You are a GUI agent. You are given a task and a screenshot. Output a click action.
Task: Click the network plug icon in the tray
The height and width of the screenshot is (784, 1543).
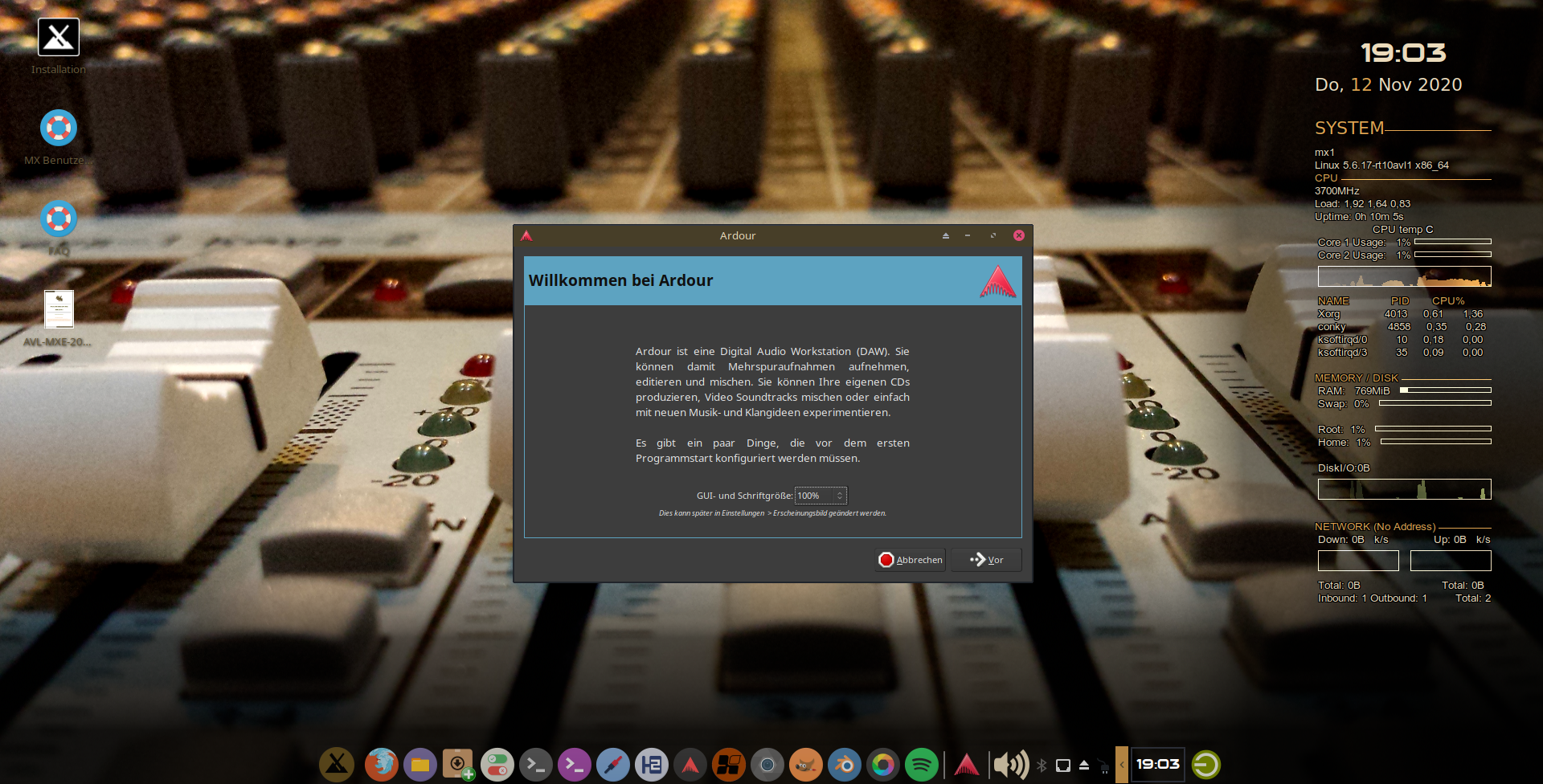click(1104, 765)
